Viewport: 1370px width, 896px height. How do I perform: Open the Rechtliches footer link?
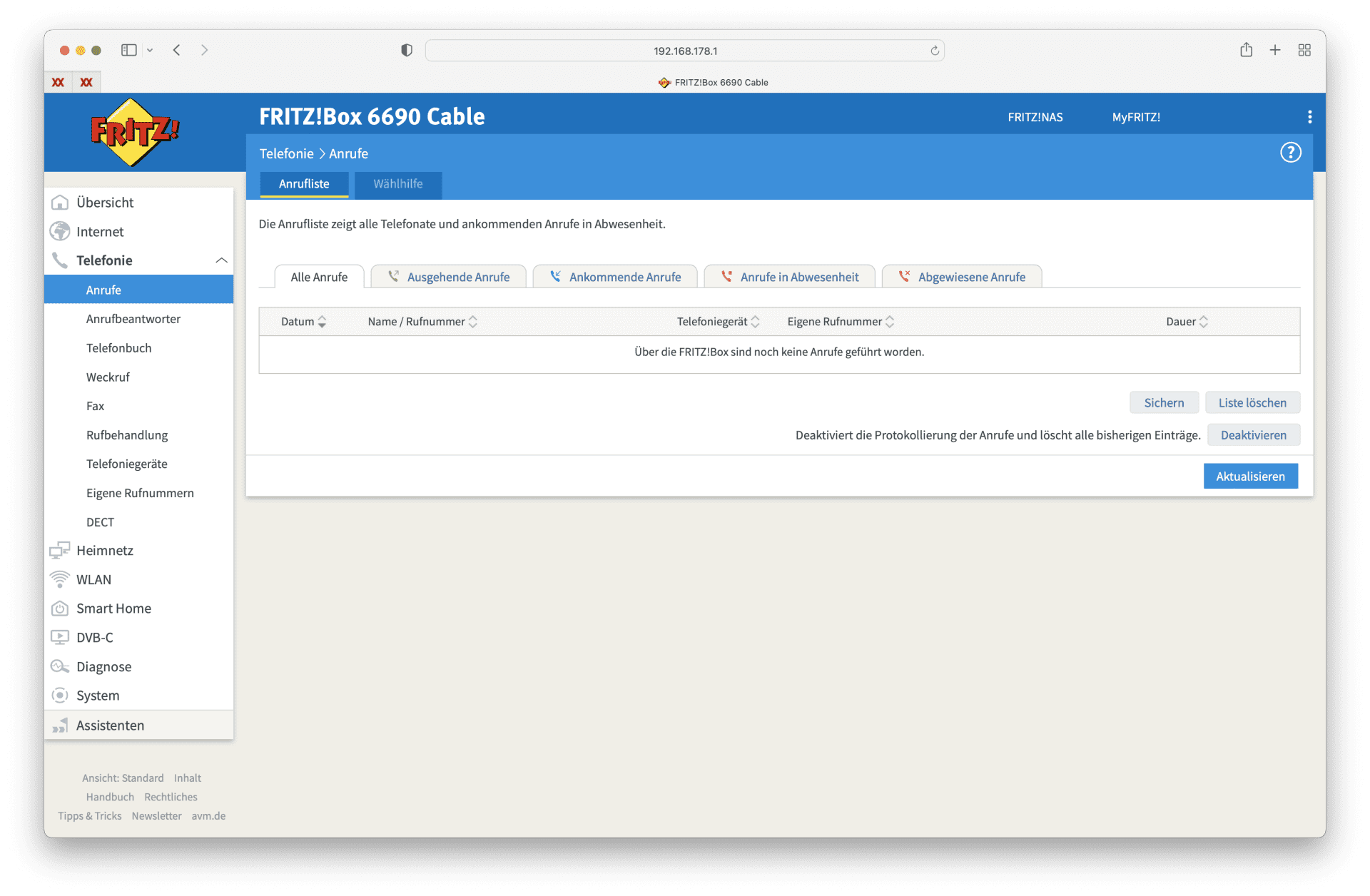pyautogui.click(x=171, y=797)
